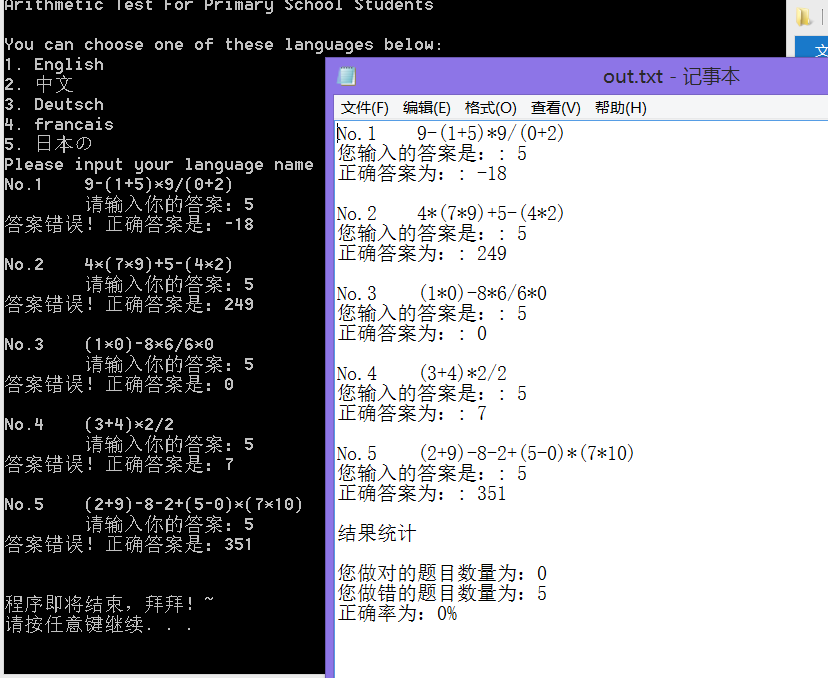Click the '结果统计' heading in Notepad

click(377, 533)
